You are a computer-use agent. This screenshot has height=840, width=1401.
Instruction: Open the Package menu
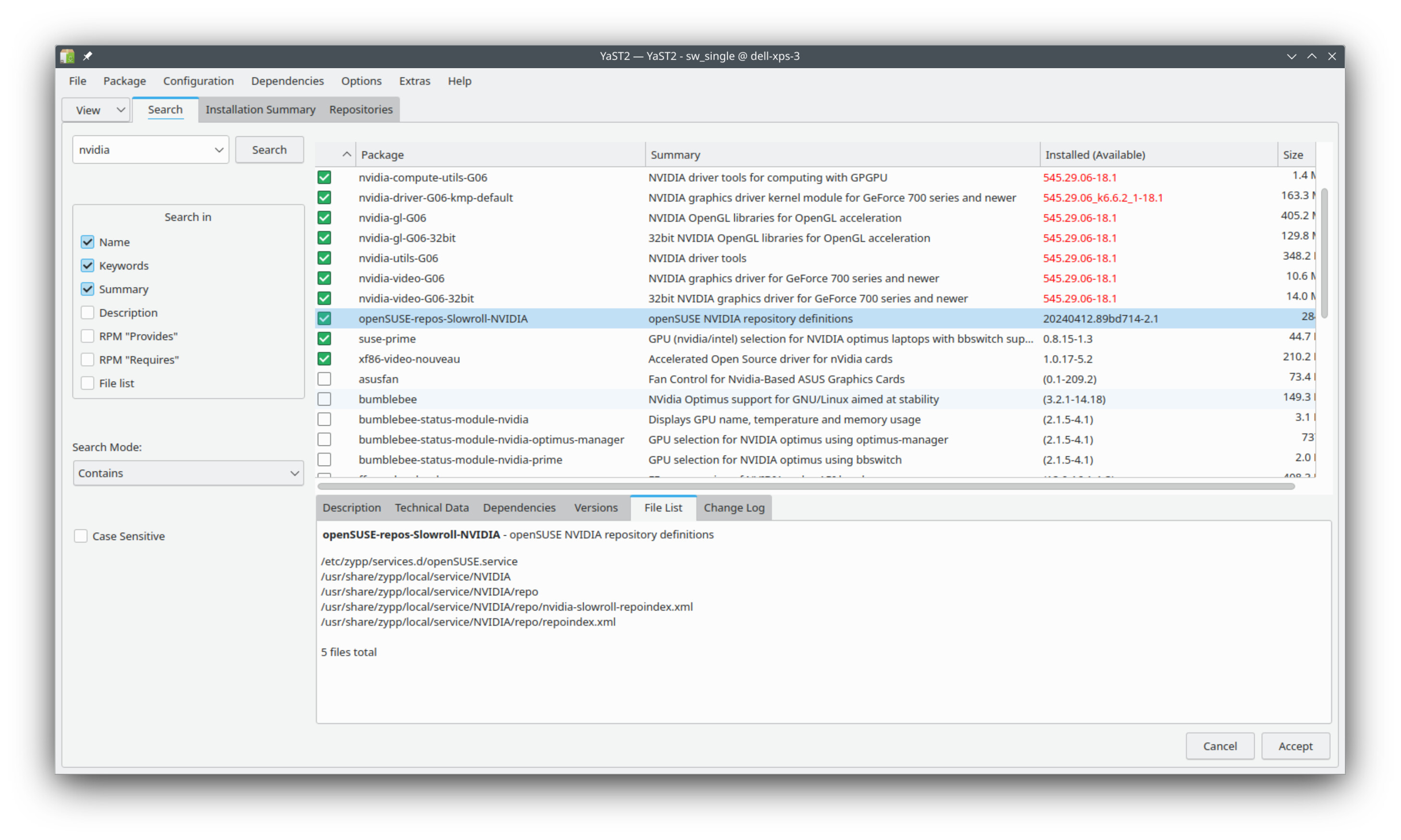pos(124,81)
